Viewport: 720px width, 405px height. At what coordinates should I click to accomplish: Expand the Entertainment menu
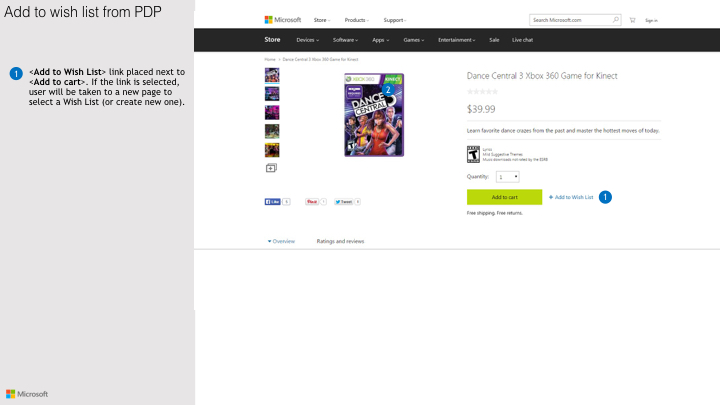pyautogui.click(x=456, y=40)
